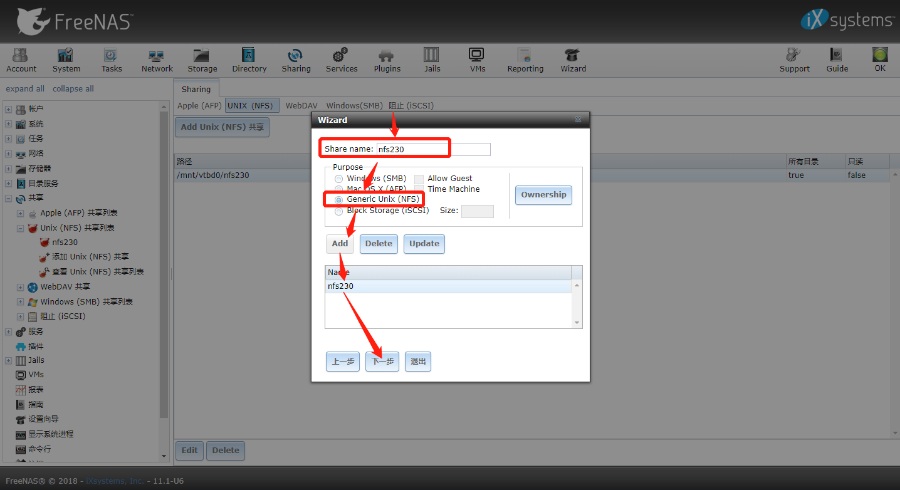The image size is (900, 490).
Task: Open the Storage toolbar icon
Action: 202,60
